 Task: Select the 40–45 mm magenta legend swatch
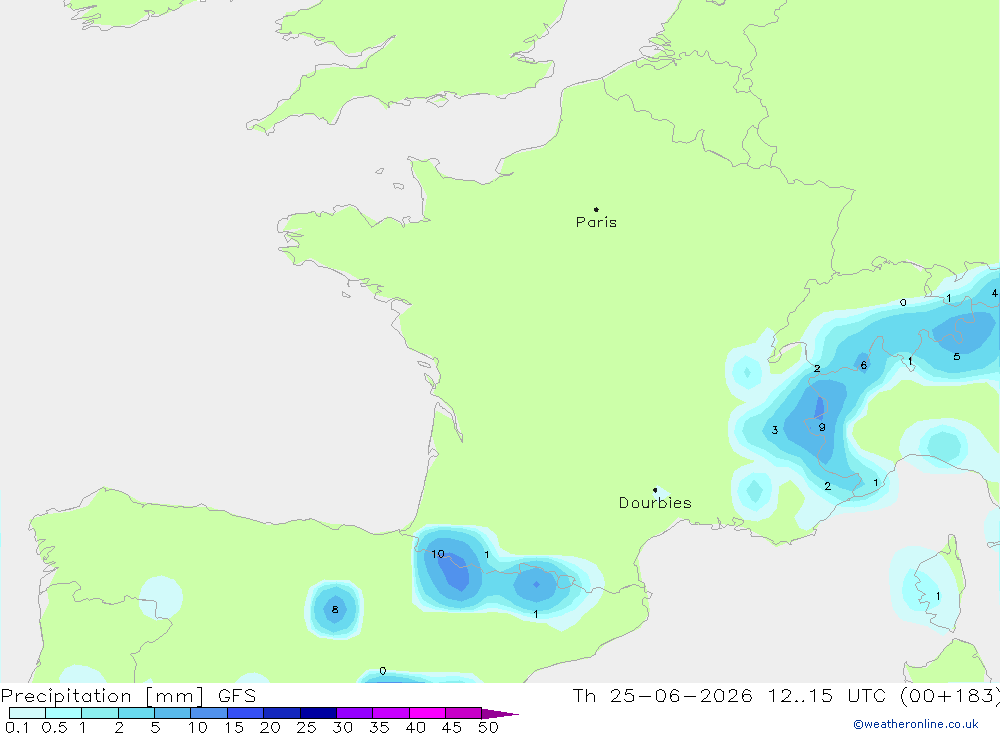pyautogui.click(x=427, y=713)
